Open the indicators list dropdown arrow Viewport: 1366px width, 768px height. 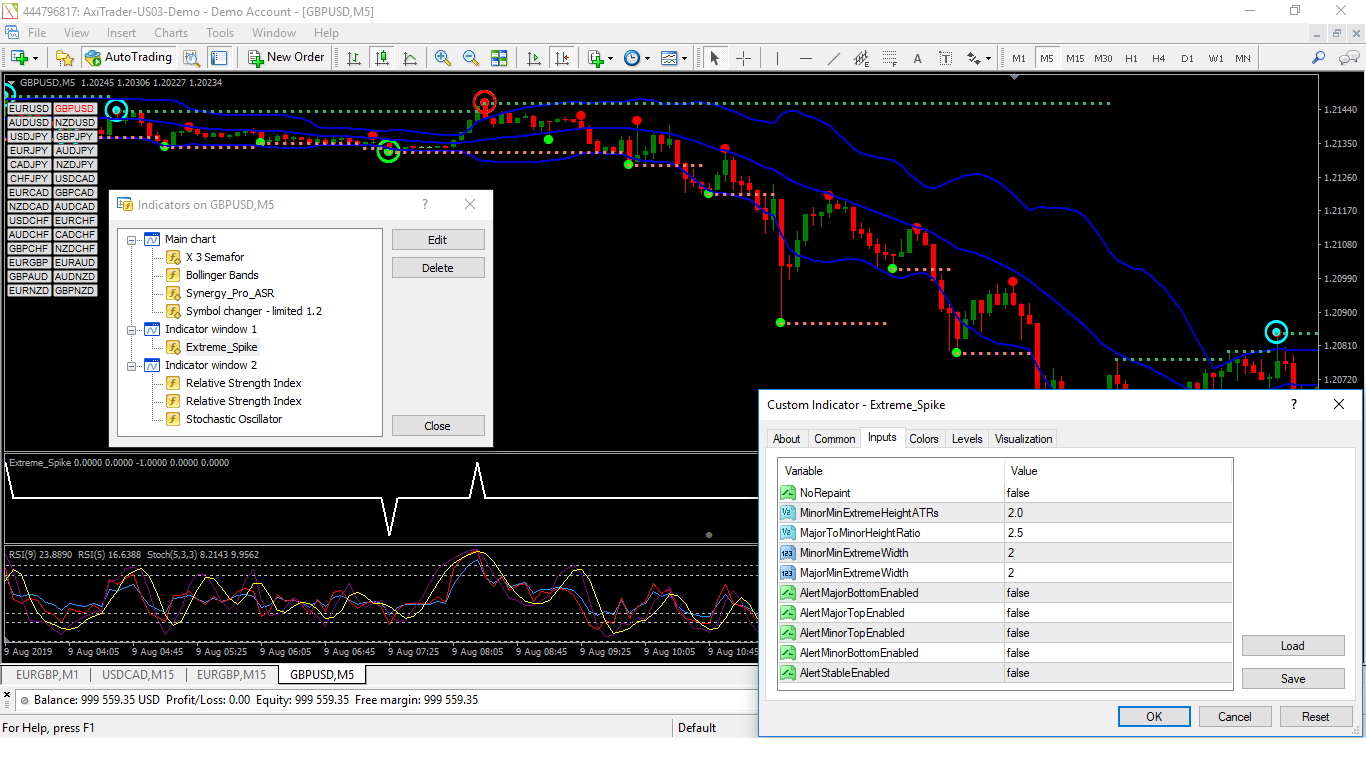[x=611, y=58]
